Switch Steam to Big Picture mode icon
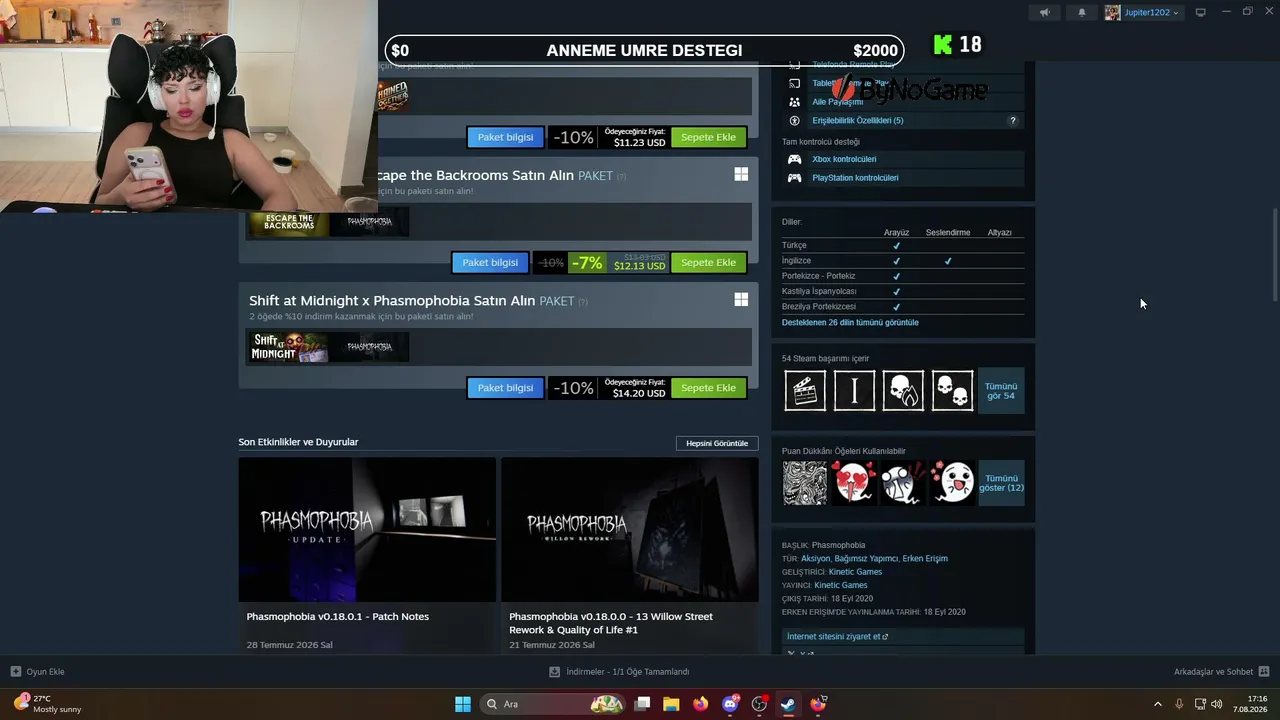 click(1200, 12)
